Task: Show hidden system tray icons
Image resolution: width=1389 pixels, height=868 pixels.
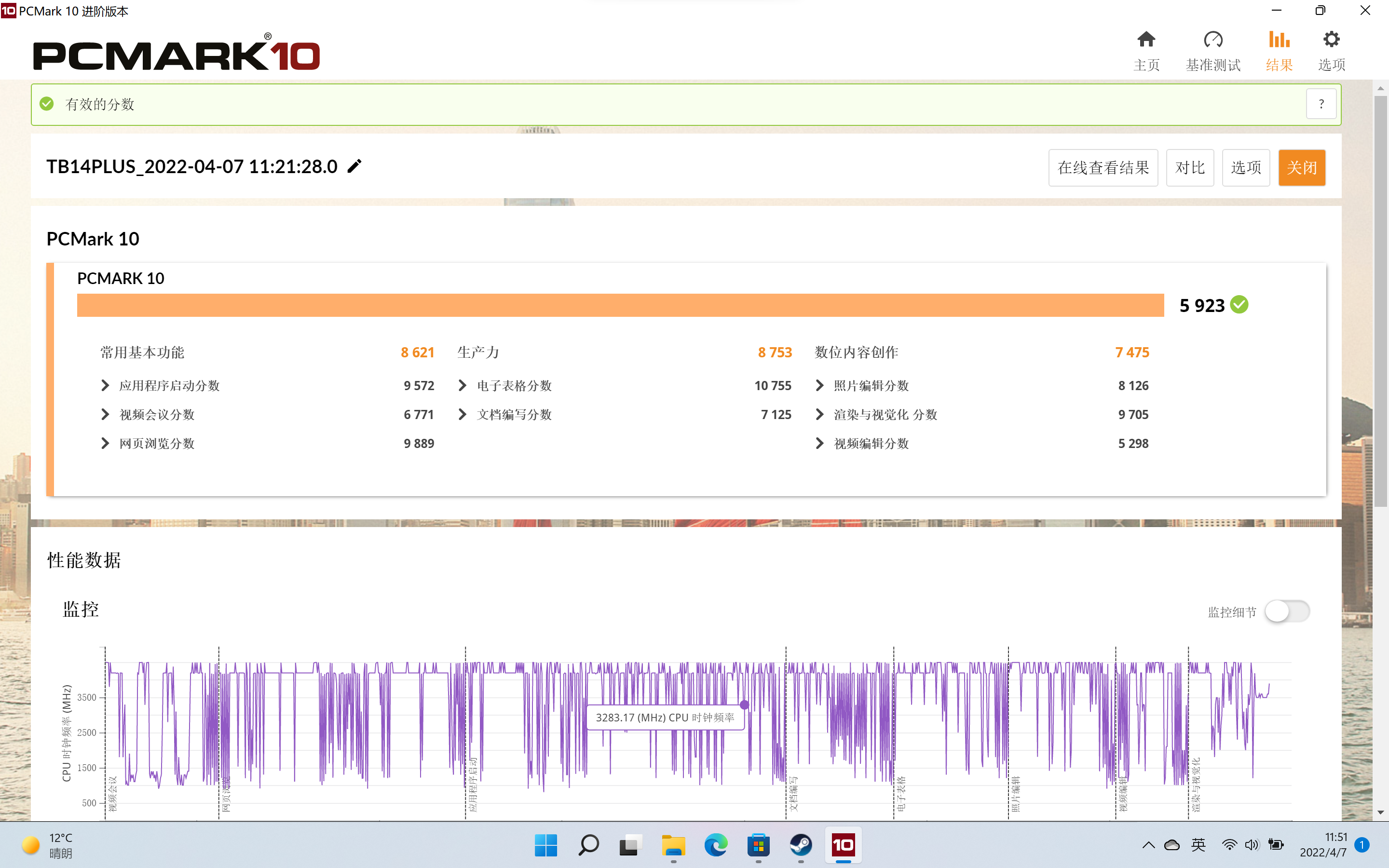Action: pyautogui.click(x=1148, y=845)
